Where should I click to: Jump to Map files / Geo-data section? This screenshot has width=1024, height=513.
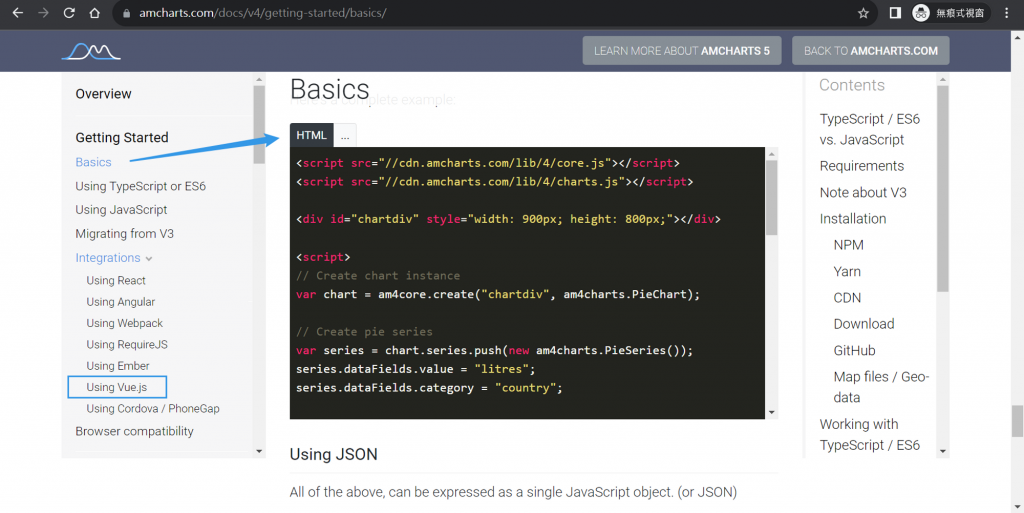pyautogui.click(x=881, y=387)
